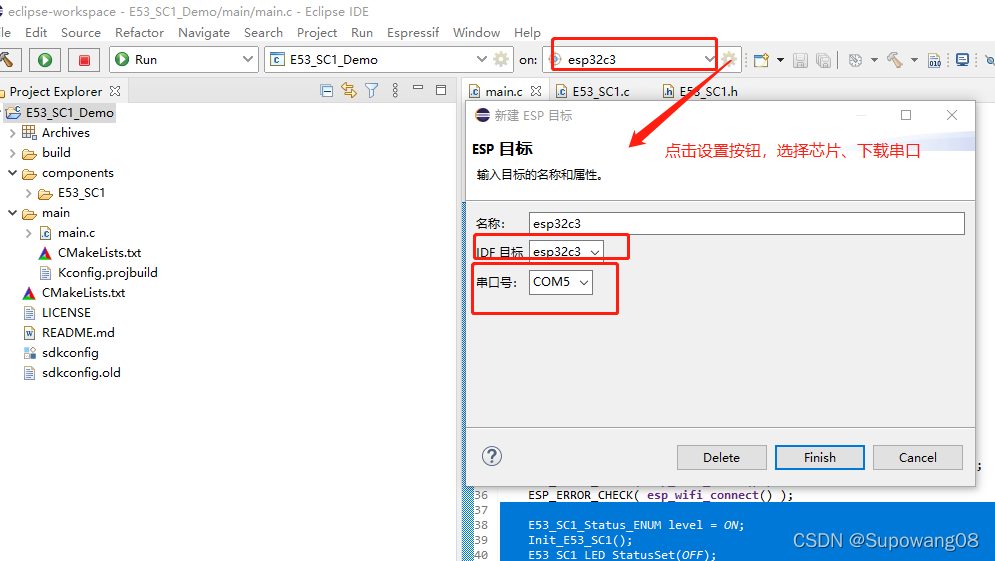The width and height of the screenshot is (995, 561).
Task: Click the name field containing esp32c3
Action: coord(746,223)
